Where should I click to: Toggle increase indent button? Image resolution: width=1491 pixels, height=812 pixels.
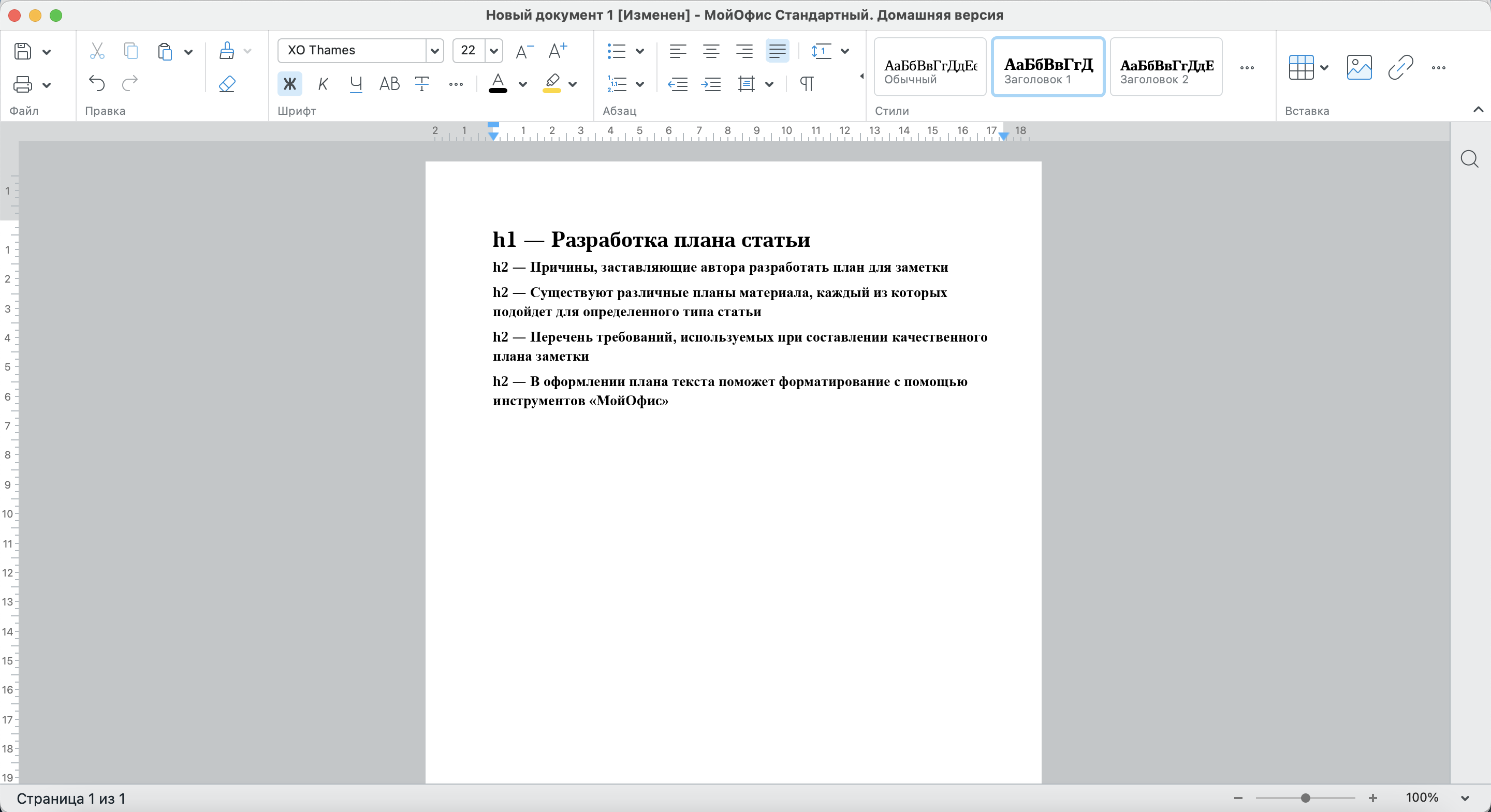pyautogui.click(x=710, y=84)
